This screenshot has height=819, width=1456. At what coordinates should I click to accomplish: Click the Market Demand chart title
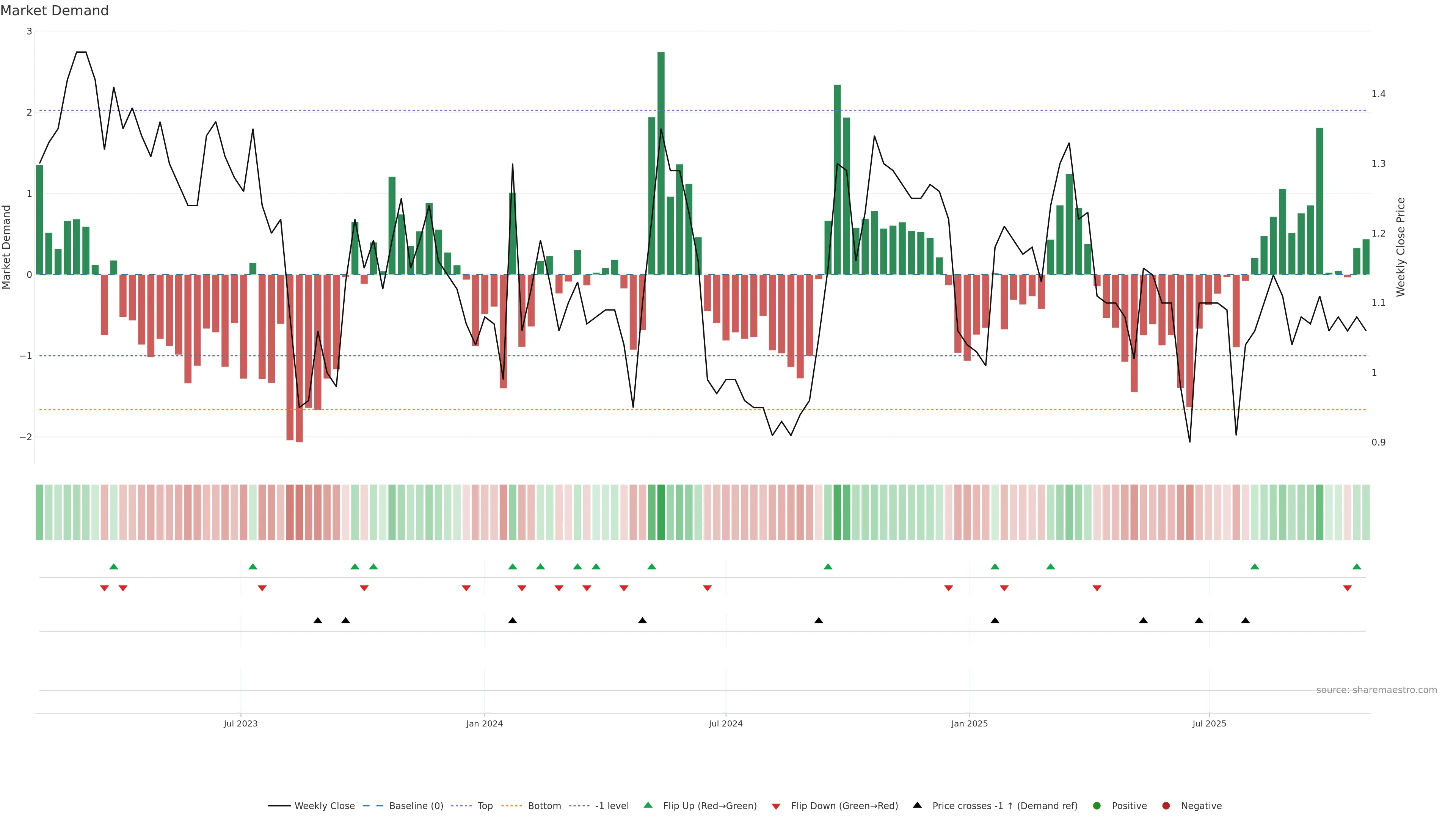(54, 11)
